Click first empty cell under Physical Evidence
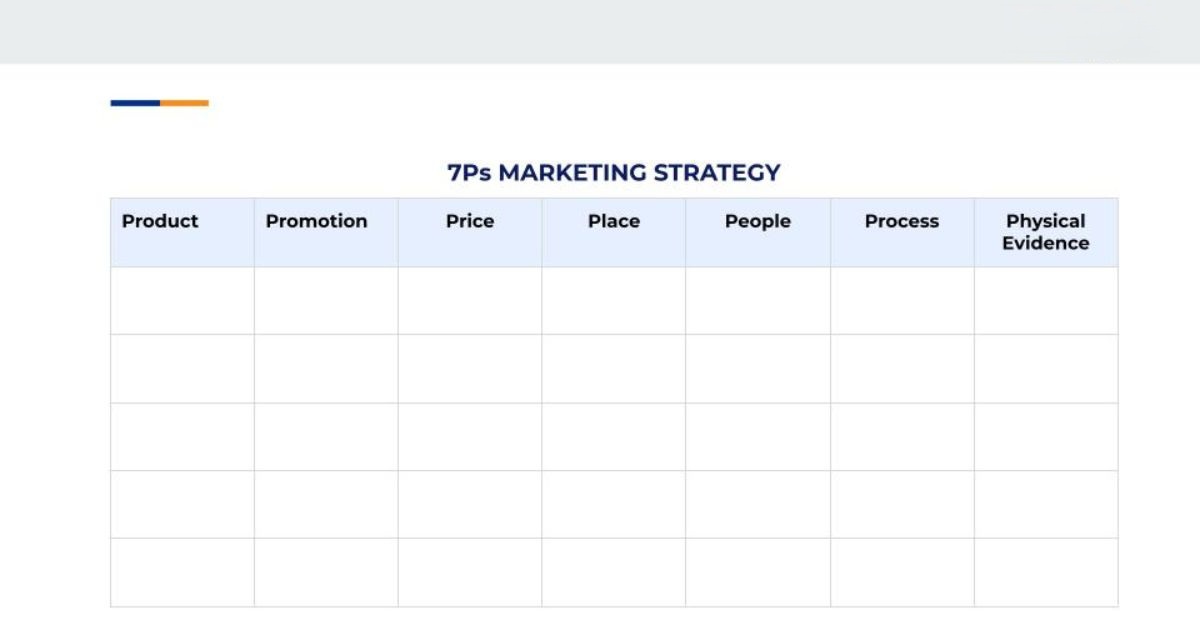Image resolution: width=1200 pixels, height=628 pixels. [1046, 301]
